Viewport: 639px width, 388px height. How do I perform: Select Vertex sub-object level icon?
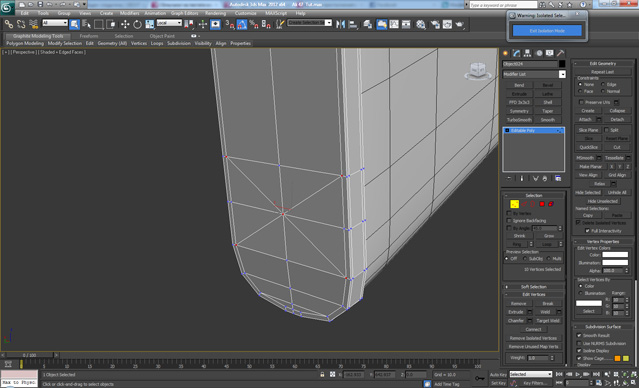pos(515,204)
